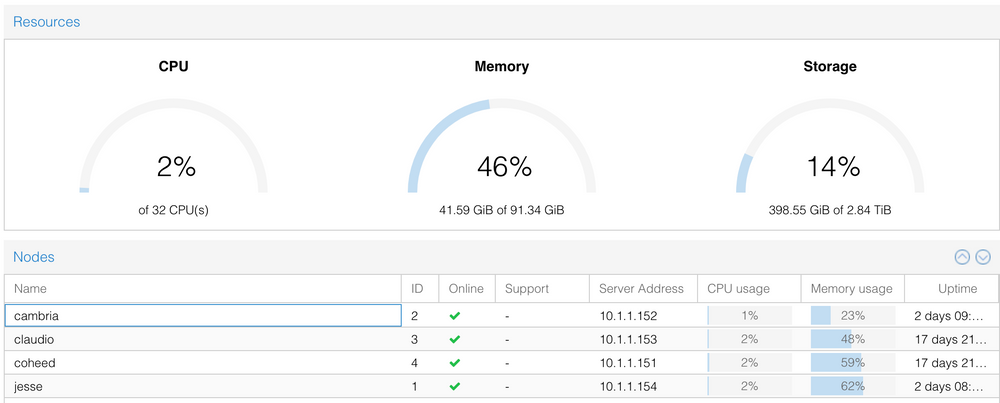Click green online checkmark for cambria

tap(455, 316)
